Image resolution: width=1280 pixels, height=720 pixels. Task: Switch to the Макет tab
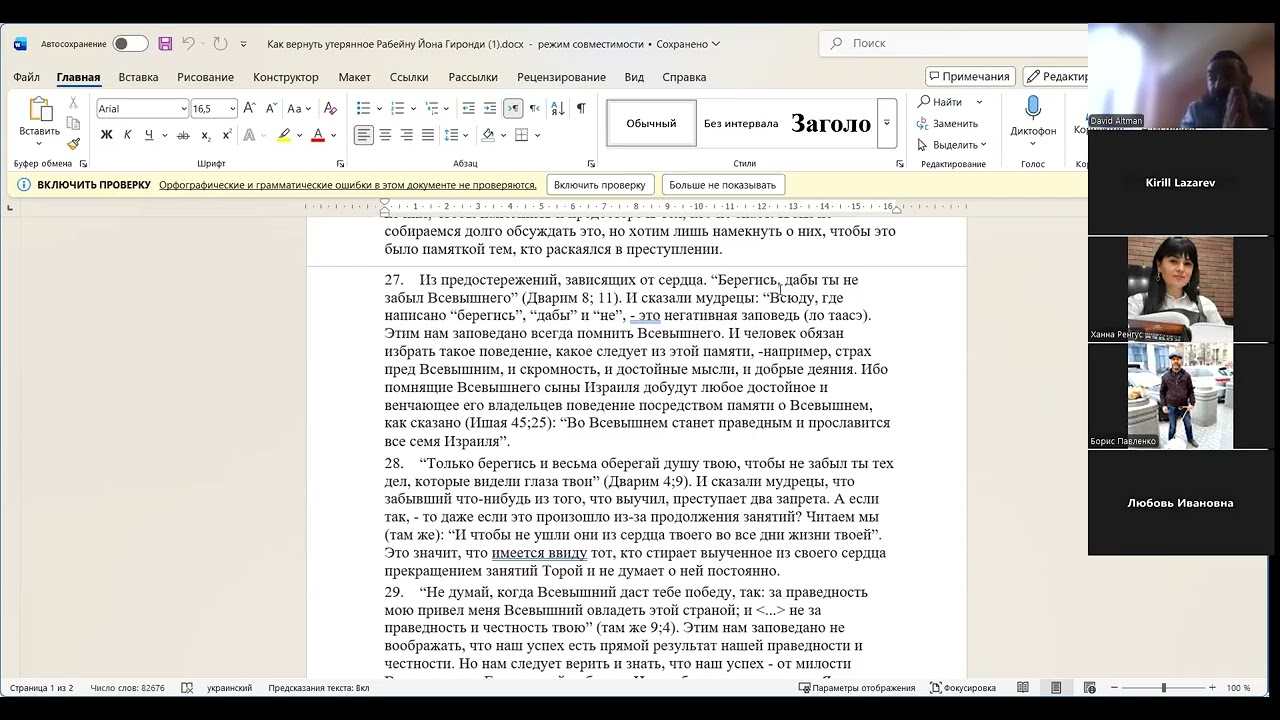[354, 77]
